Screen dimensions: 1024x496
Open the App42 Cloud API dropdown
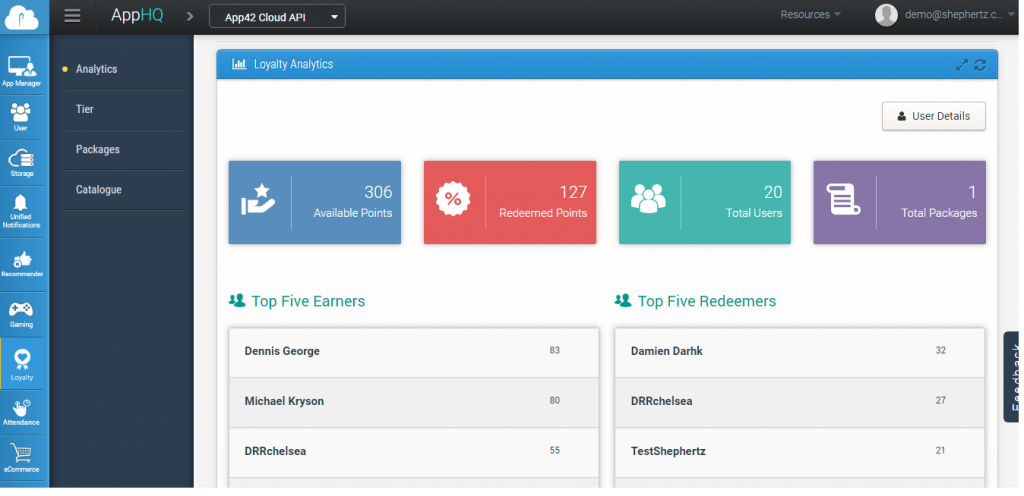[277, 16]
